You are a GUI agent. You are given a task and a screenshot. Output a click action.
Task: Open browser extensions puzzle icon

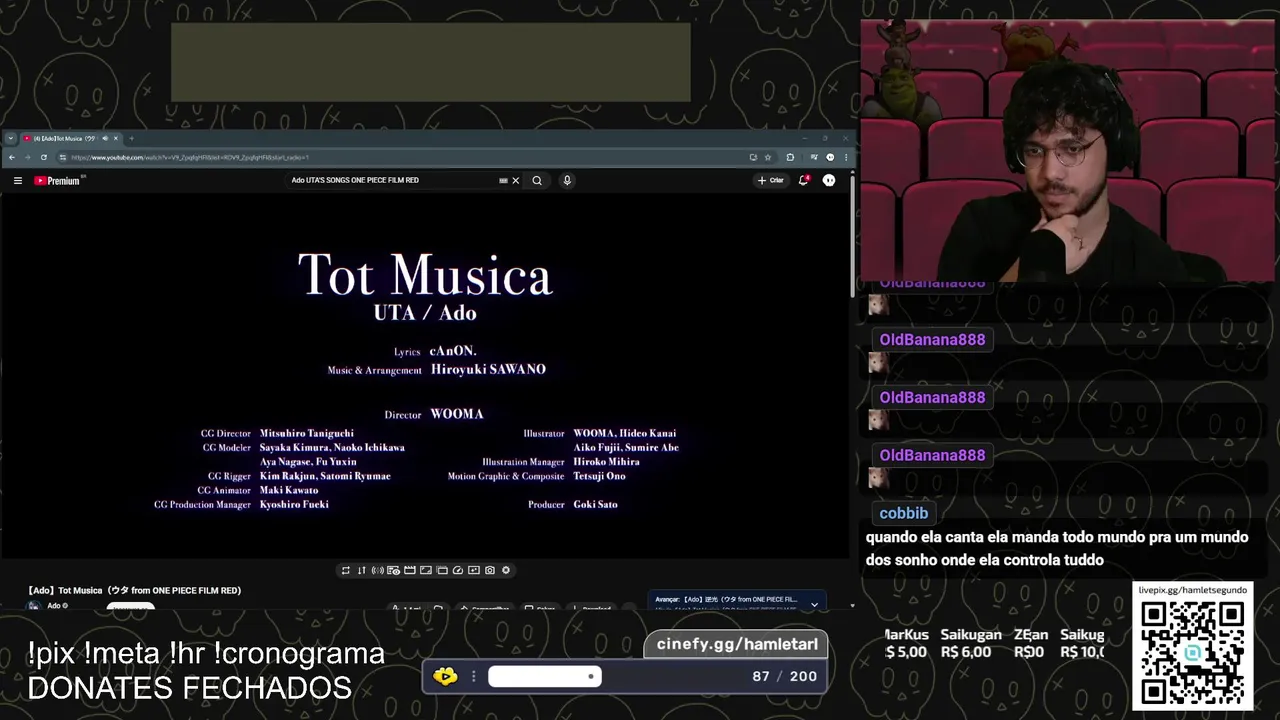[790, 157]
